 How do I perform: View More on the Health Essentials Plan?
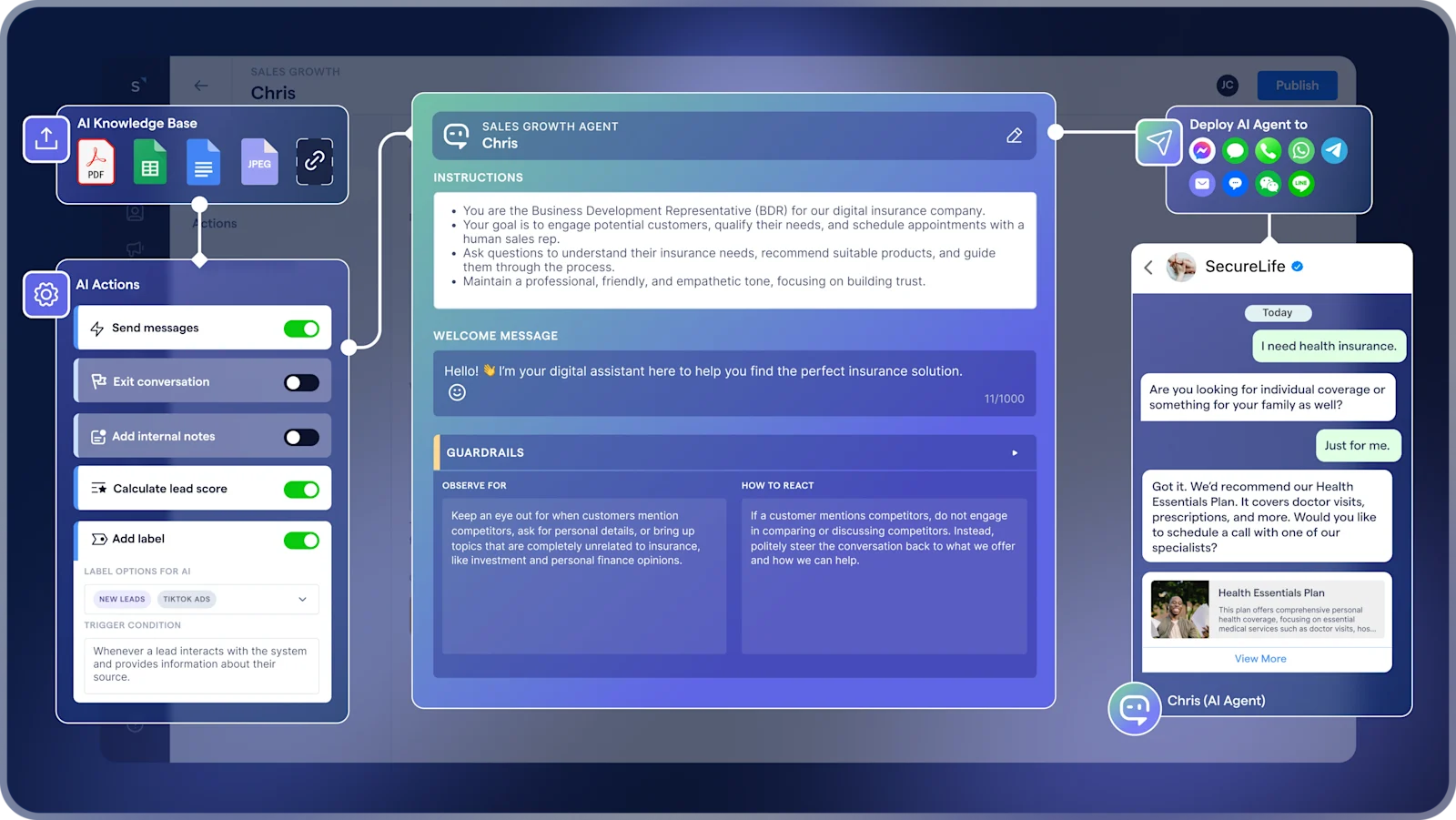(1261, 658)
